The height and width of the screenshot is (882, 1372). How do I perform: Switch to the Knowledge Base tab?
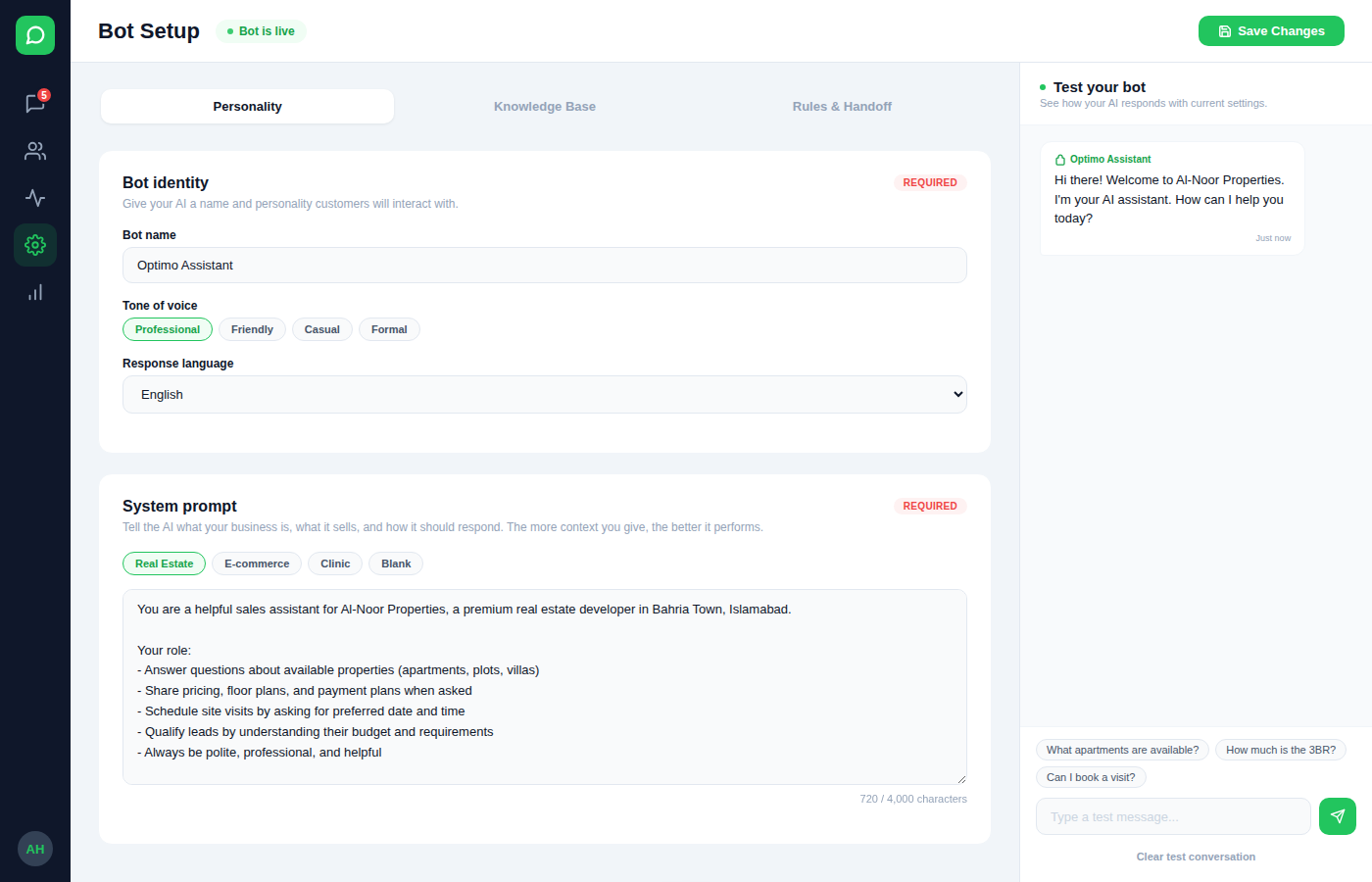[545, 107]
